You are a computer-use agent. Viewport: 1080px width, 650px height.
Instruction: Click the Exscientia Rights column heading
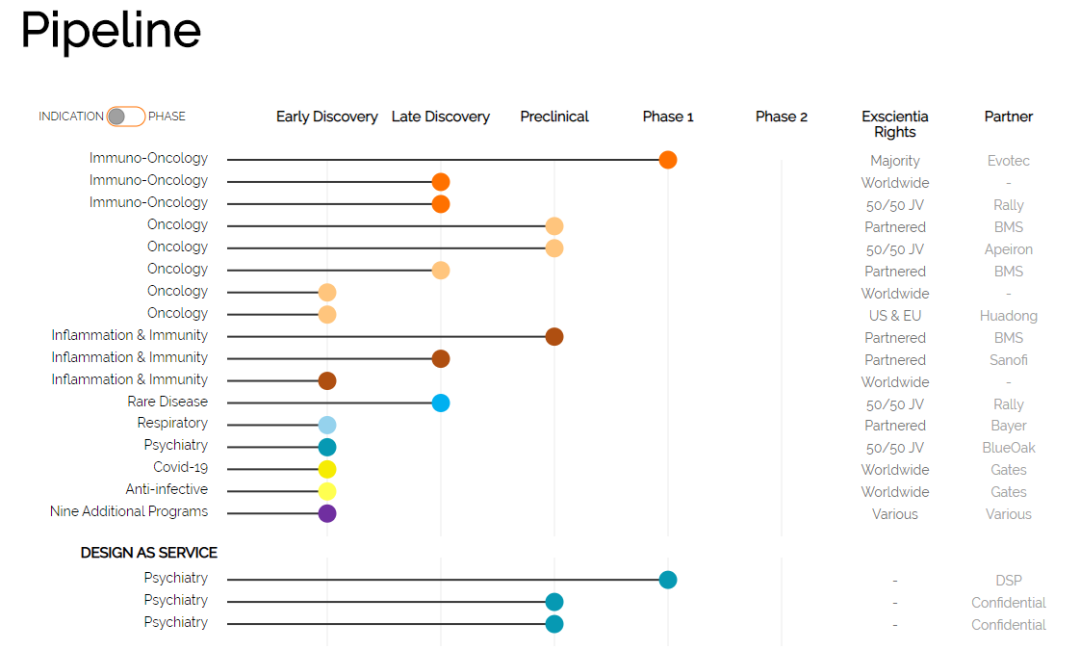895,124
